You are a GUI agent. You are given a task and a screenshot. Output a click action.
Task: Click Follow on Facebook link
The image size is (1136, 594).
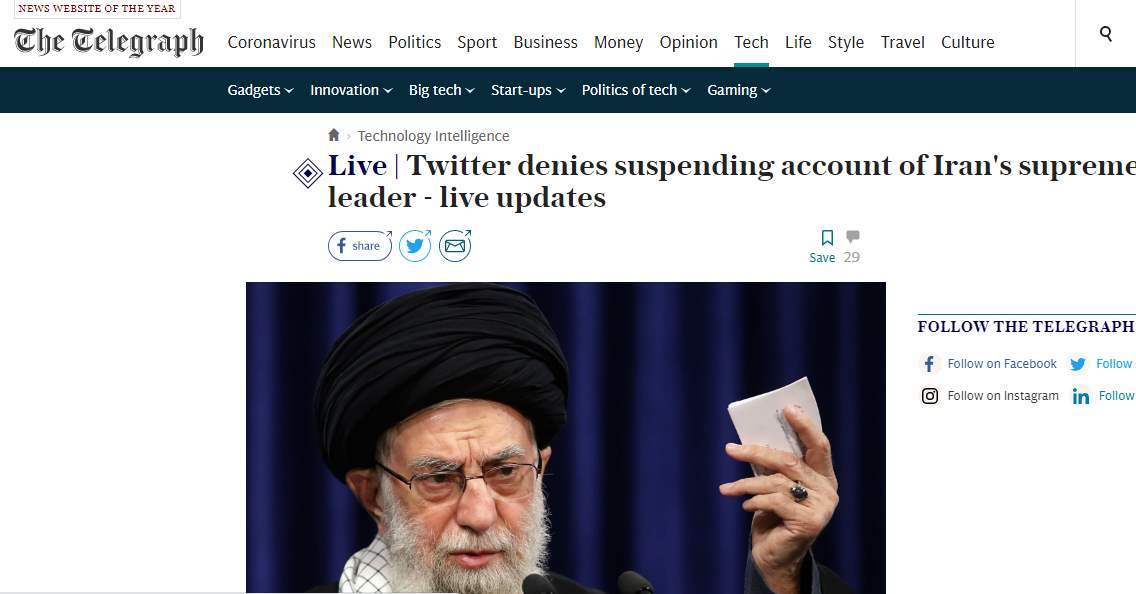1002,364
